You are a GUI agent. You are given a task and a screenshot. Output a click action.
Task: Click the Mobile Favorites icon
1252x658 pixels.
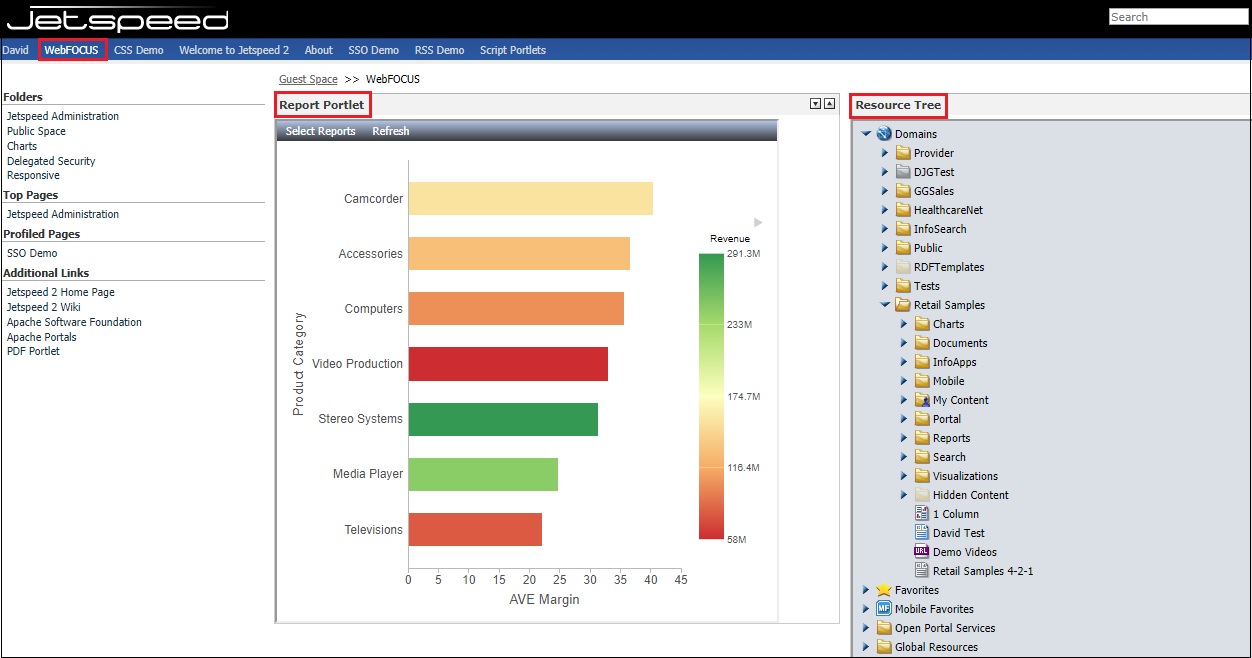coord(883,609)
